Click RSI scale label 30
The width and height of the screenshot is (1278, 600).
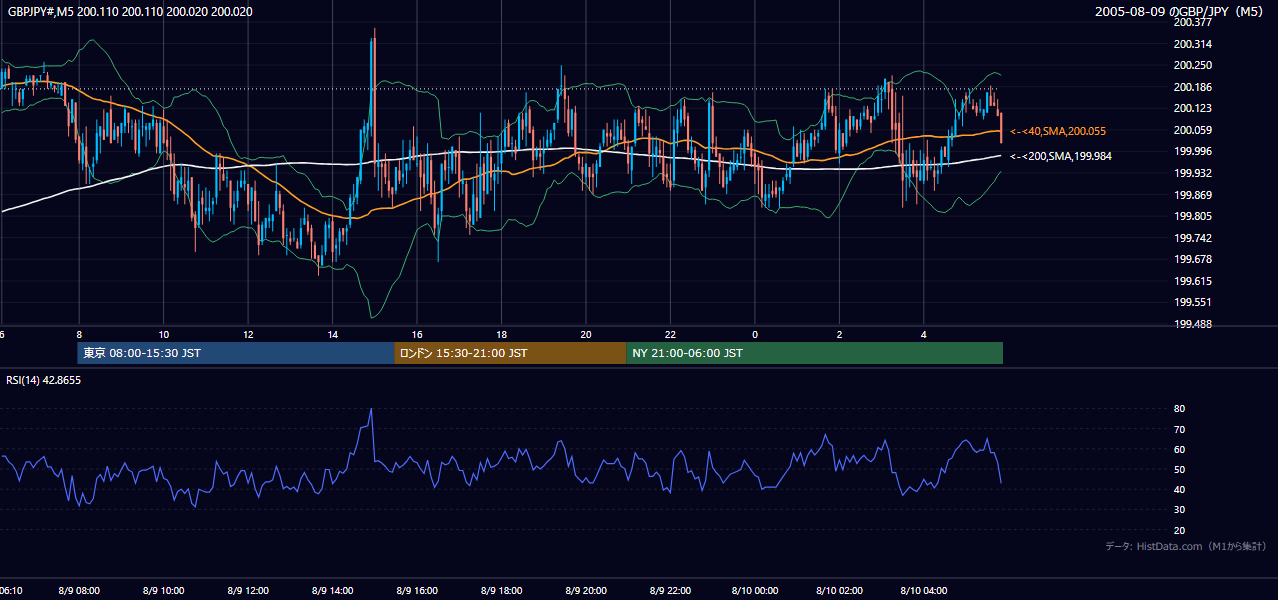[x=1179, y=510]
